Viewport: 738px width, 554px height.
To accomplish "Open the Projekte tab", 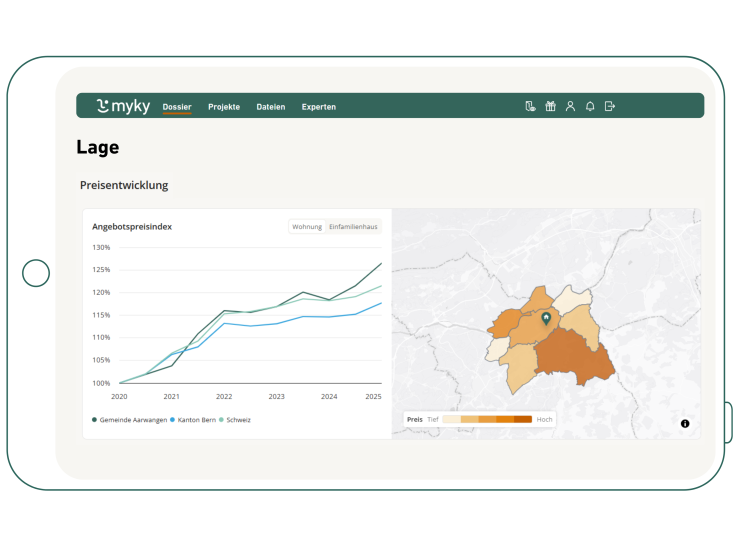I will (224, 107).
